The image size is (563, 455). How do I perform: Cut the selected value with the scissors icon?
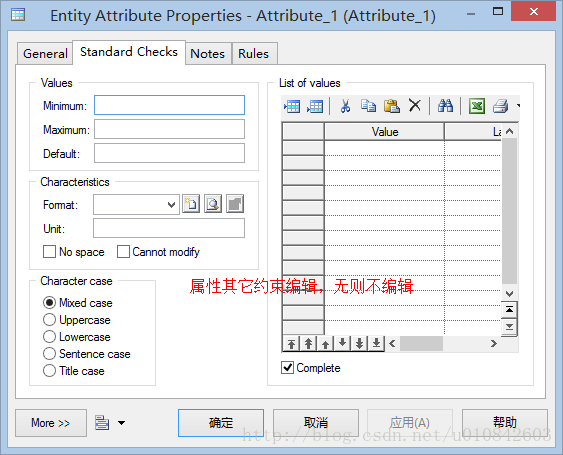(x=345, y=106)
